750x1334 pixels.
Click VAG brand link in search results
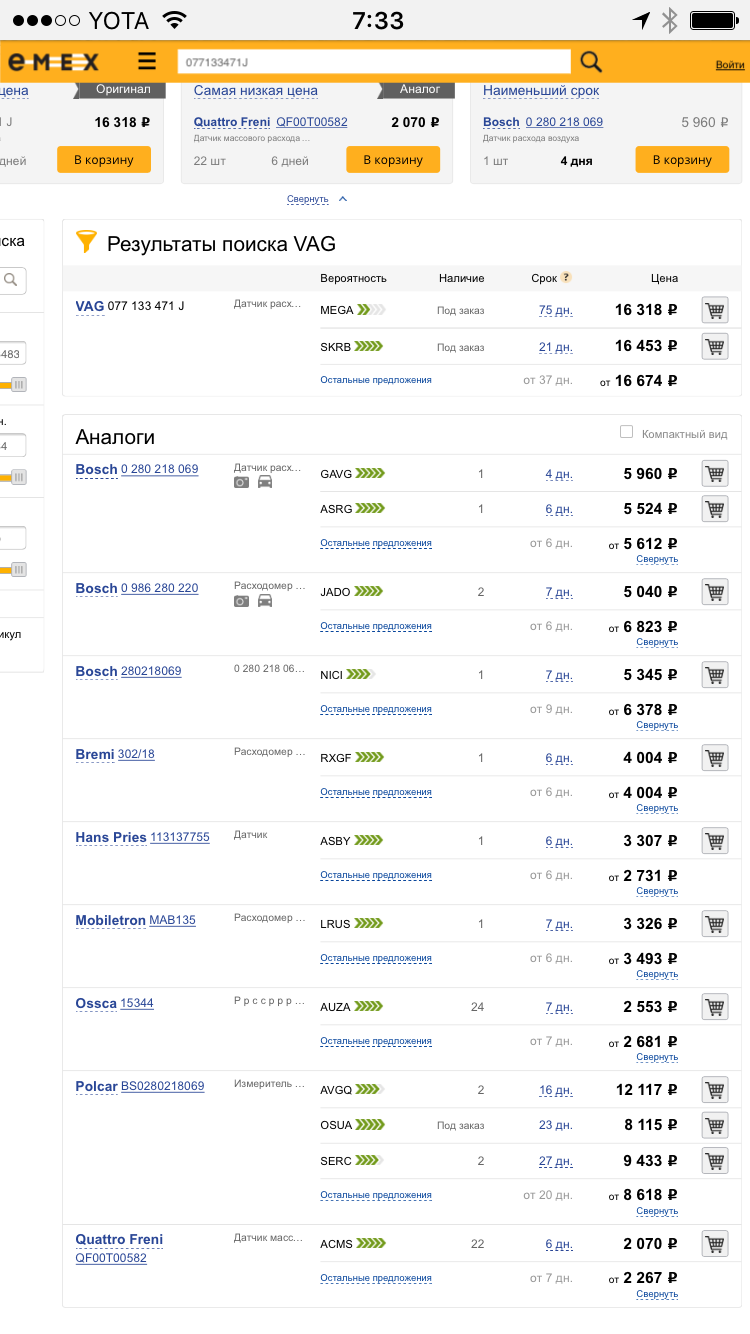point(90,306)
